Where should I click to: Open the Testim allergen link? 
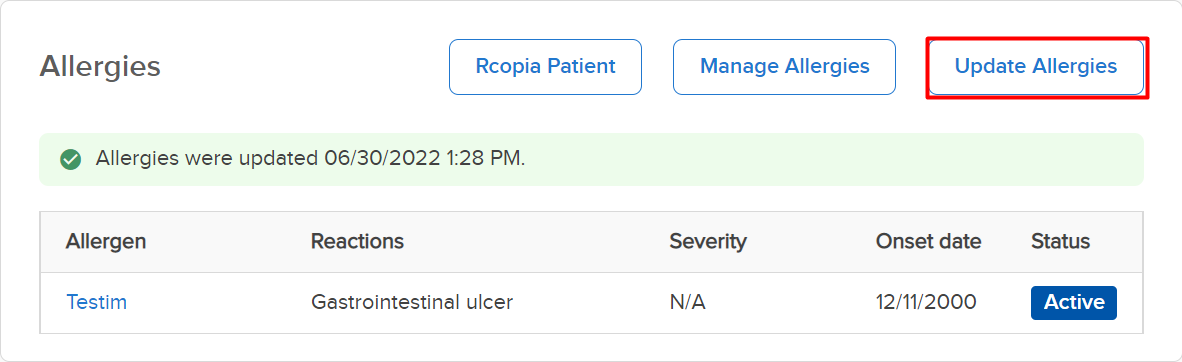coord(96,302)
